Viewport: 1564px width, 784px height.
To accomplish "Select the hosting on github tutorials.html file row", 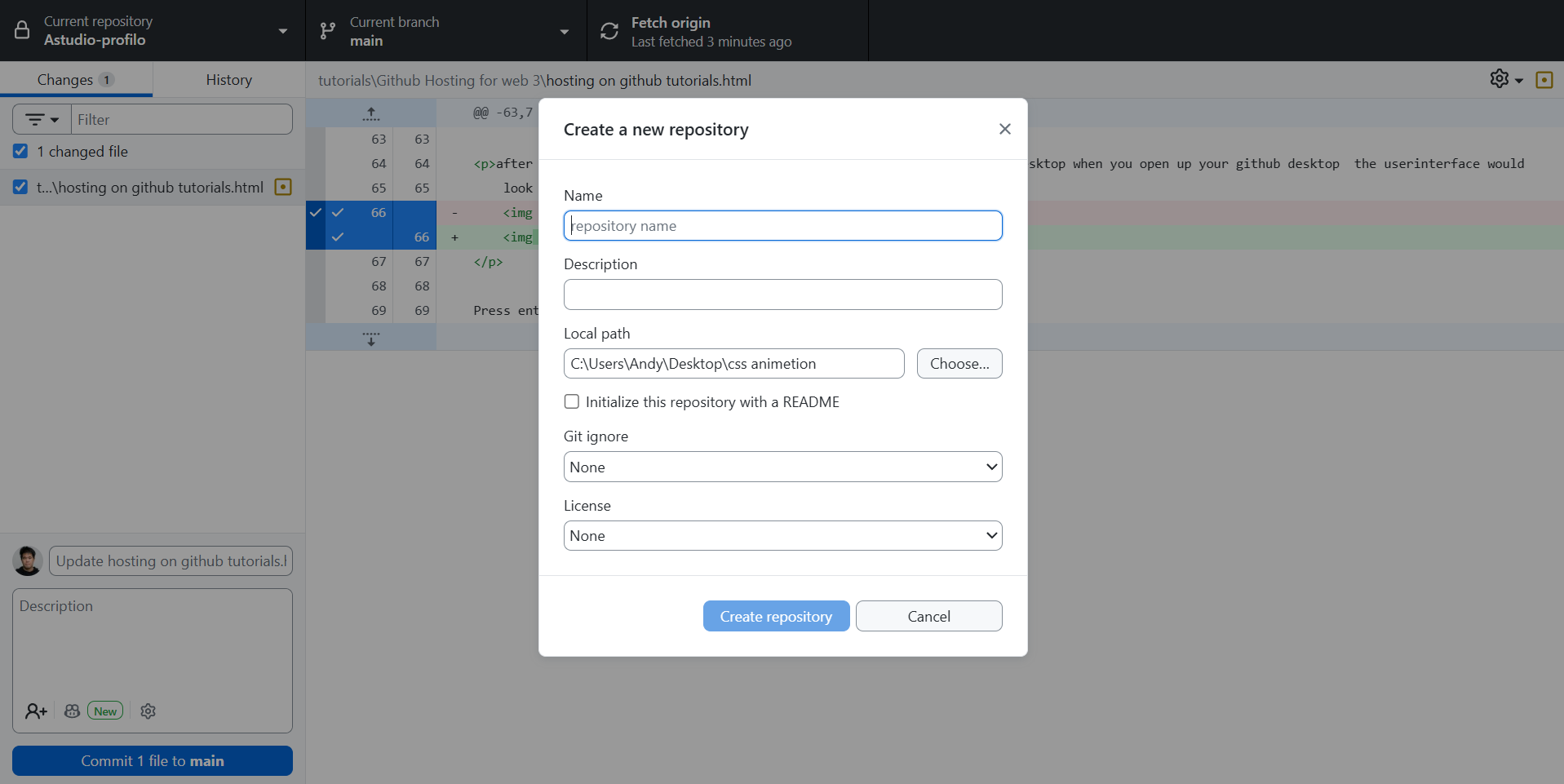I will point(153,187).
